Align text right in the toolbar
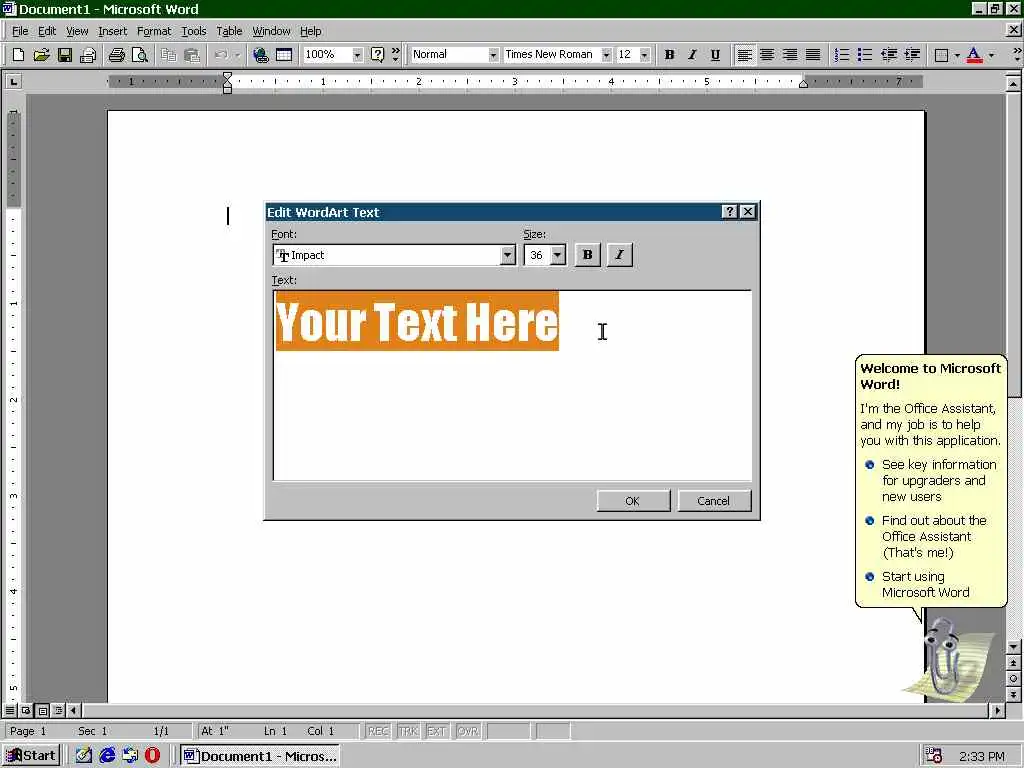Viewport: 1024px width, 768px height. point(790,55)
